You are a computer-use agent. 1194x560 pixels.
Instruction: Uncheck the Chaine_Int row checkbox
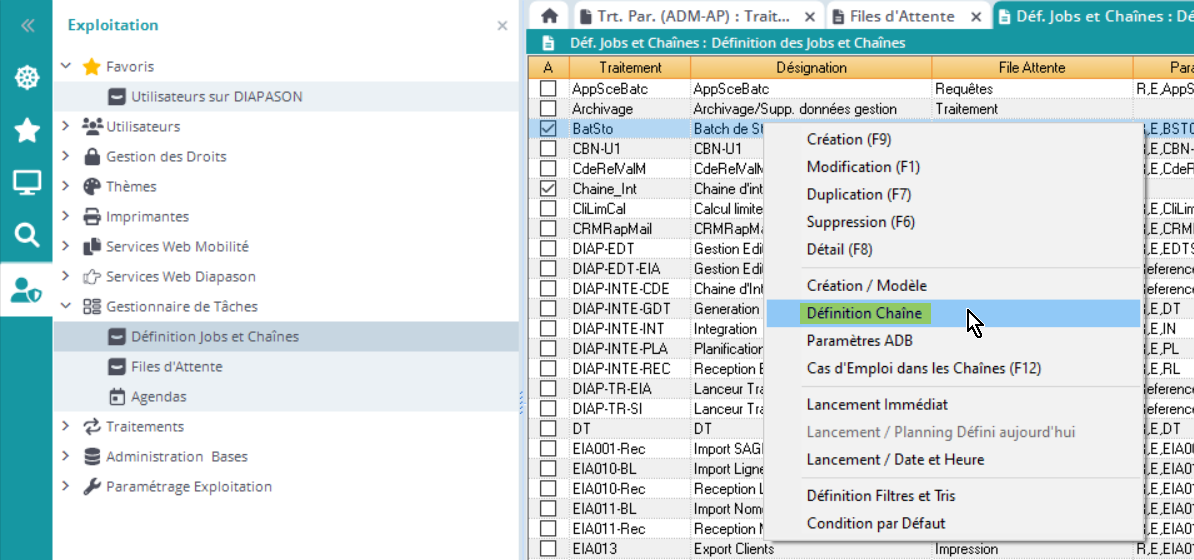pyautogui.click(x=548, y=189)
